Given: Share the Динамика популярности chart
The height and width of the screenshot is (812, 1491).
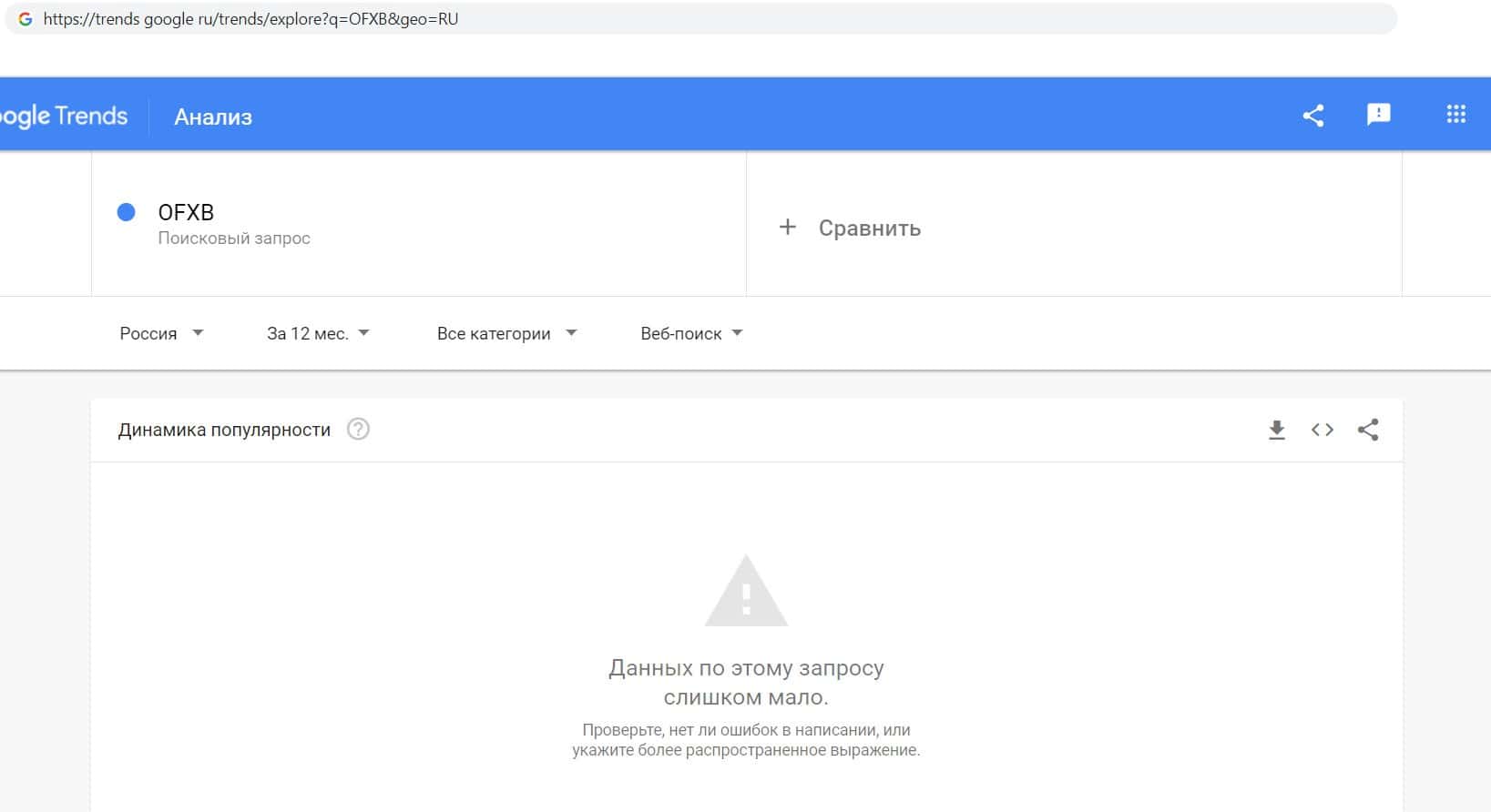Looking at the screenshot, I should [x=1368, y=430].
